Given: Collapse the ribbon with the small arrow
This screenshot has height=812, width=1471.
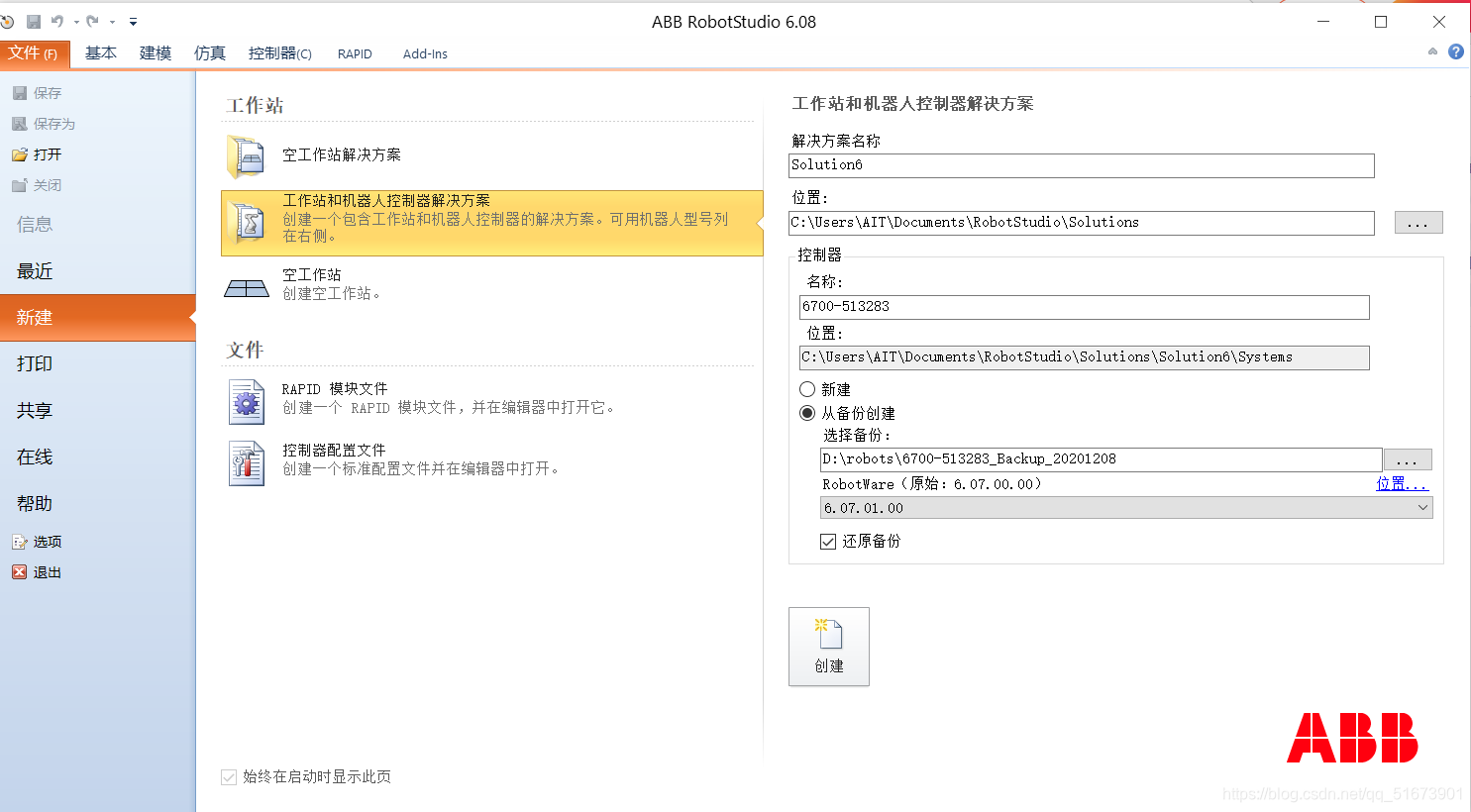Looking at the screenshot, I should point(1432,51).
